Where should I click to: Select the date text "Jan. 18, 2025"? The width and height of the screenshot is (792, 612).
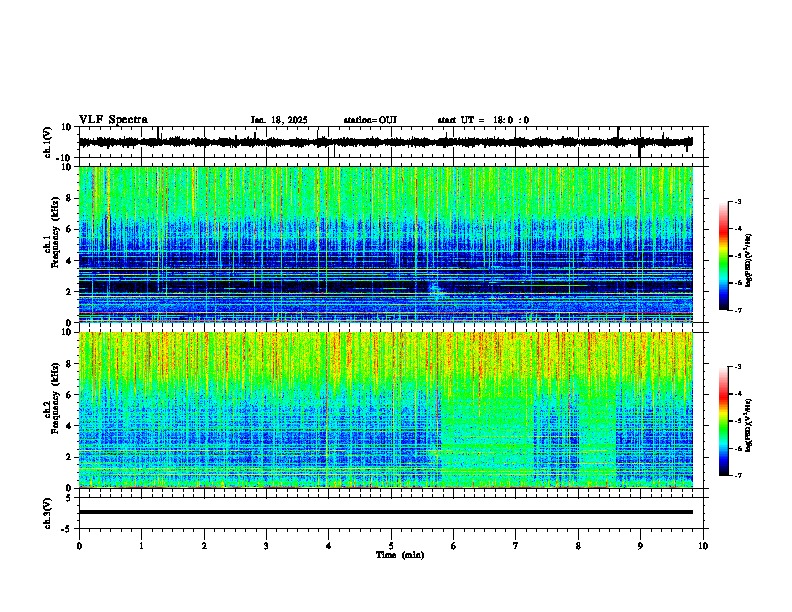(x=279, y=120)
